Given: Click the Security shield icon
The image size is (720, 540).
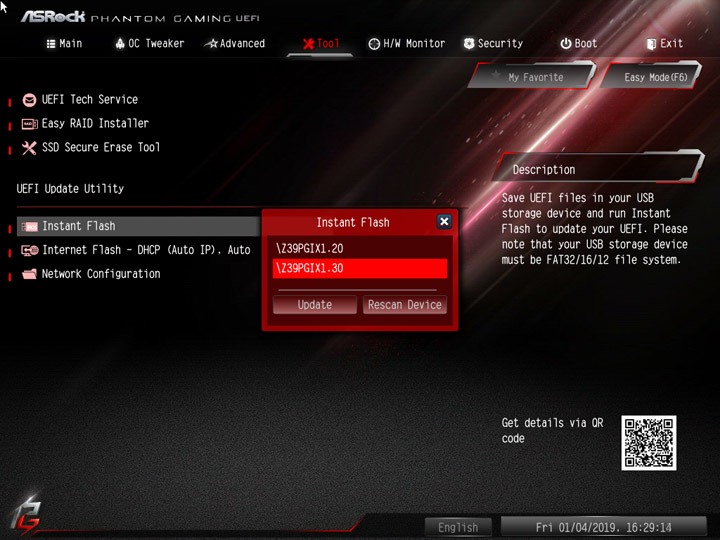Looking at the screenshot, I should pos(469,44).
